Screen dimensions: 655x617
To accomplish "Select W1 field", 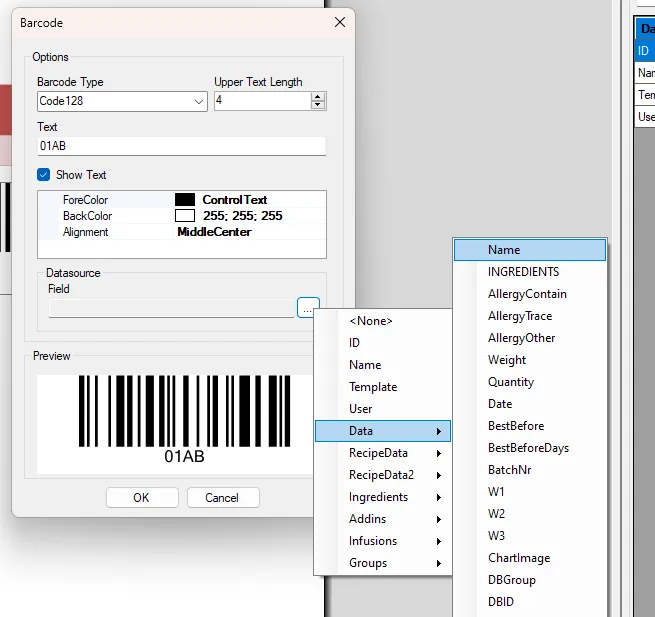I will click(x=530, y=492).
